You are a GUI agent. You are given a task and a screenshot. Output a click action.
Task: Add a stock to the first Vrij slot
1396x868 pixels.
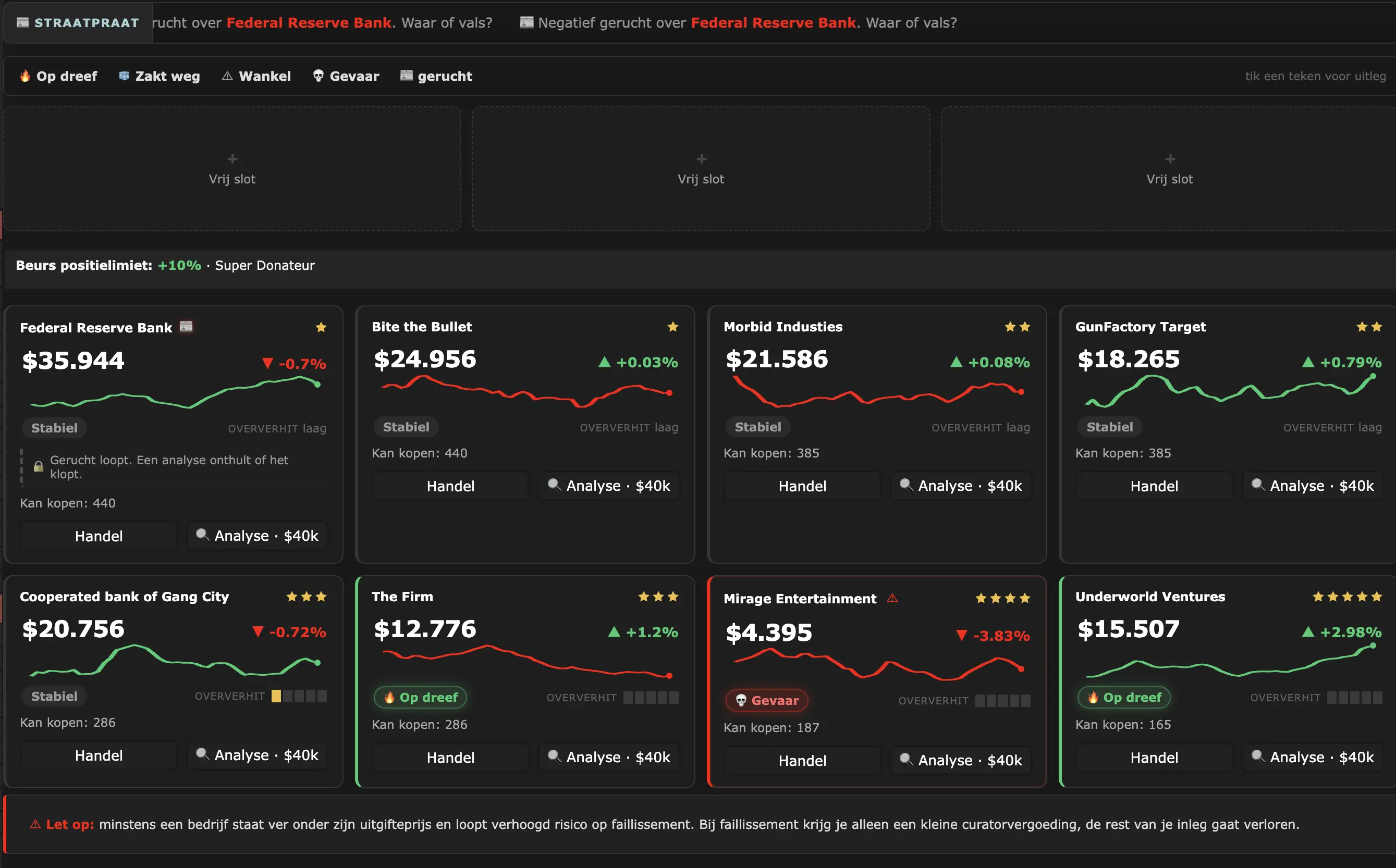(232, 169)
